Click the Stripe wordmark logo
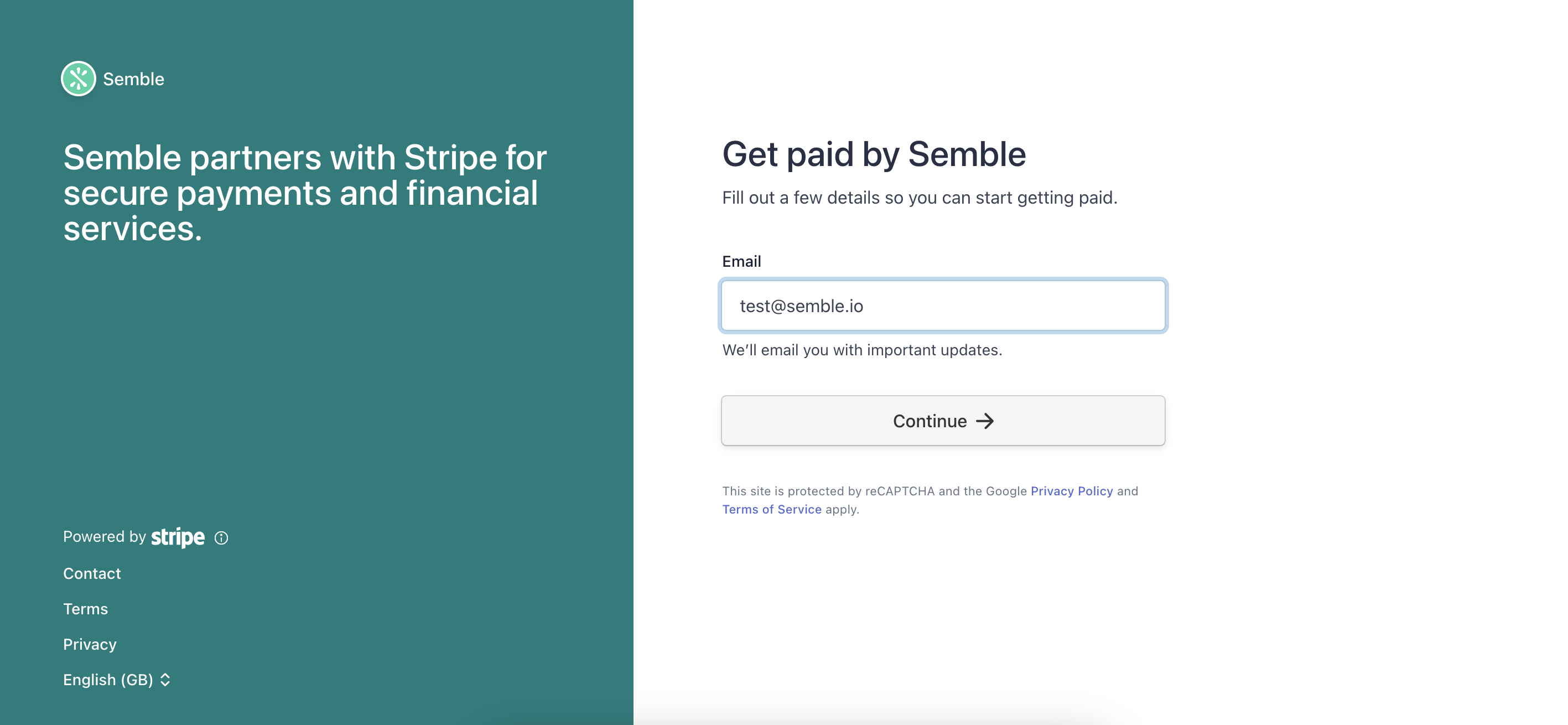The width and height of the screenshot is (1568, 725). [x=178, y=537]
